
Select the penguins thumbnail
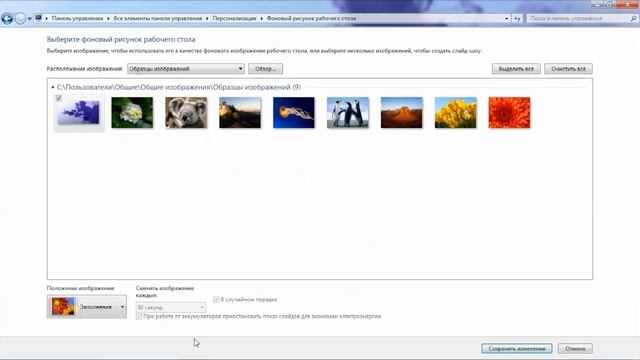pyautogui.click(x=348, y=113)
